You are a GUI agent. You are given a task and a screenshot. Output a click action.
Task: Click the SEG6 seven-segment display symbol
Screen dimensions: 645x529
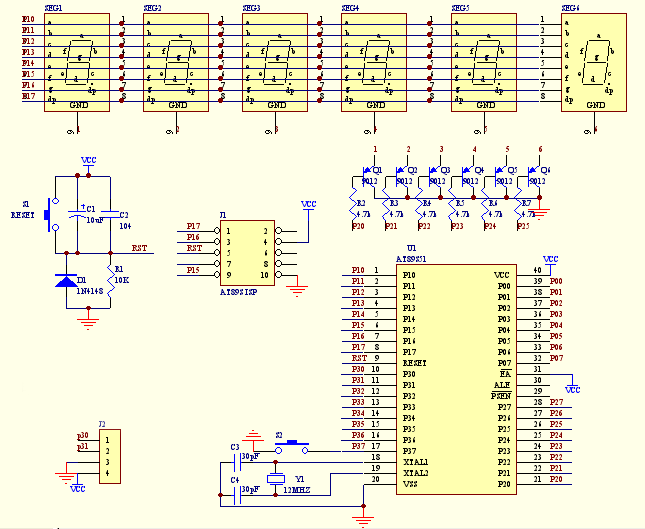coord(595,62)
